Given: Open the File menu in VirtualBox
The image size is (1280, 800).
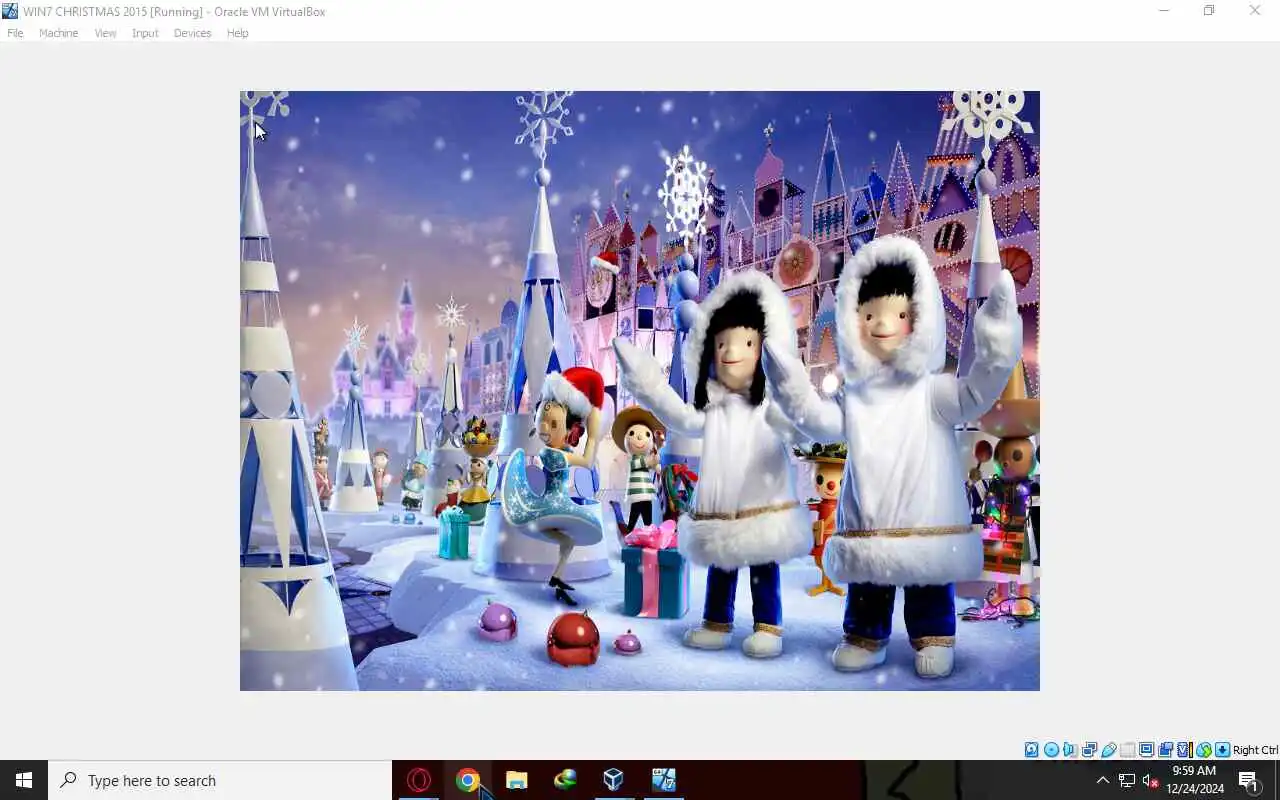Looking at the screenshot, I should click(x=15, y=33).
